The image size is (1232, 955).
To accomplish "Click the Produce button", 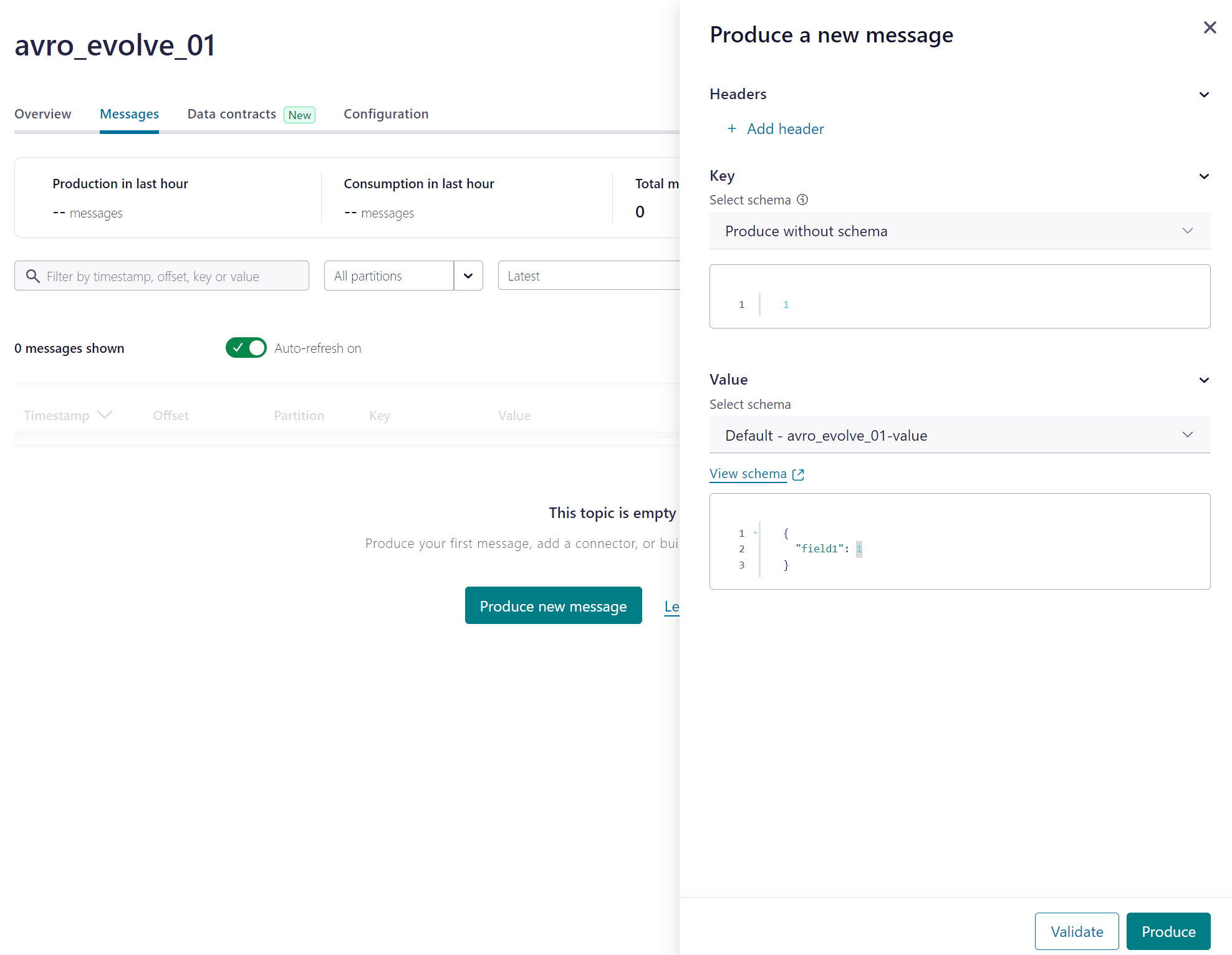I will [x=1168, y=931].
